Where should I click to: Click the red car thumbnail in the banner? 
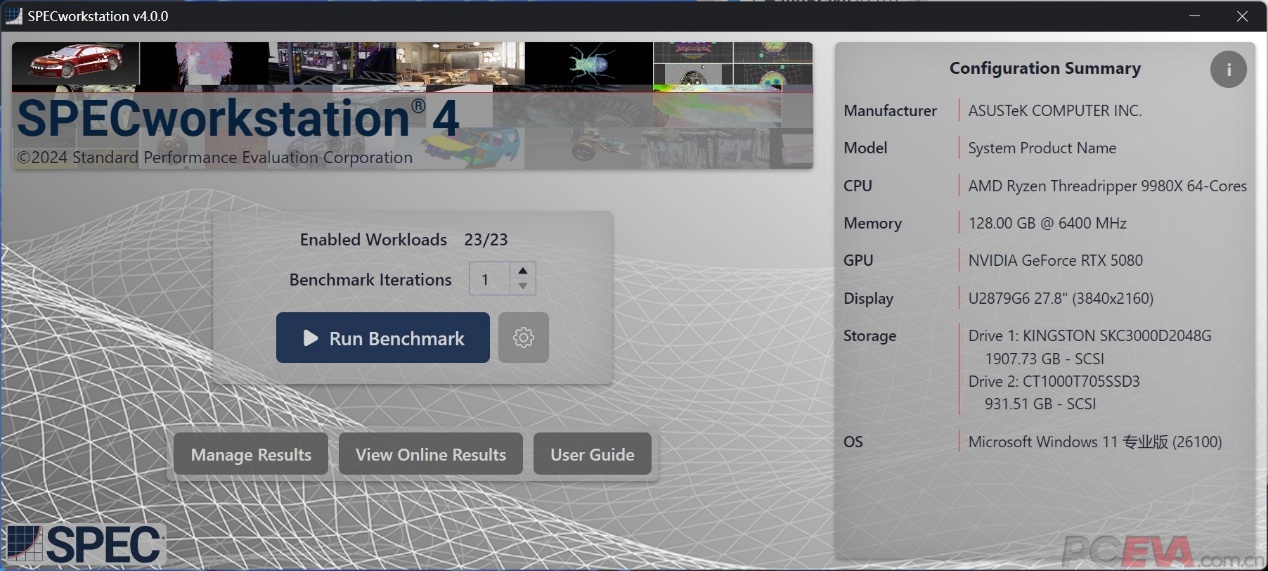[x=75, y=63]
